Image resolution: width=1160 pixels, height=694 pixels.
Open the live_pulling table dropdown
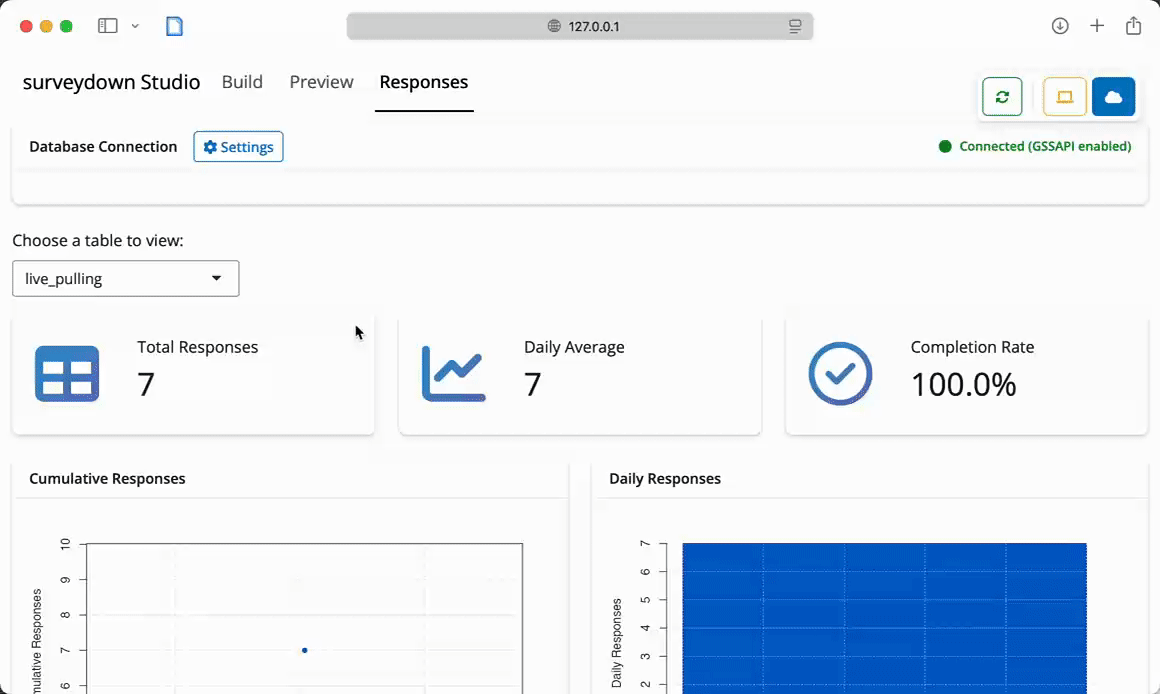126,279
